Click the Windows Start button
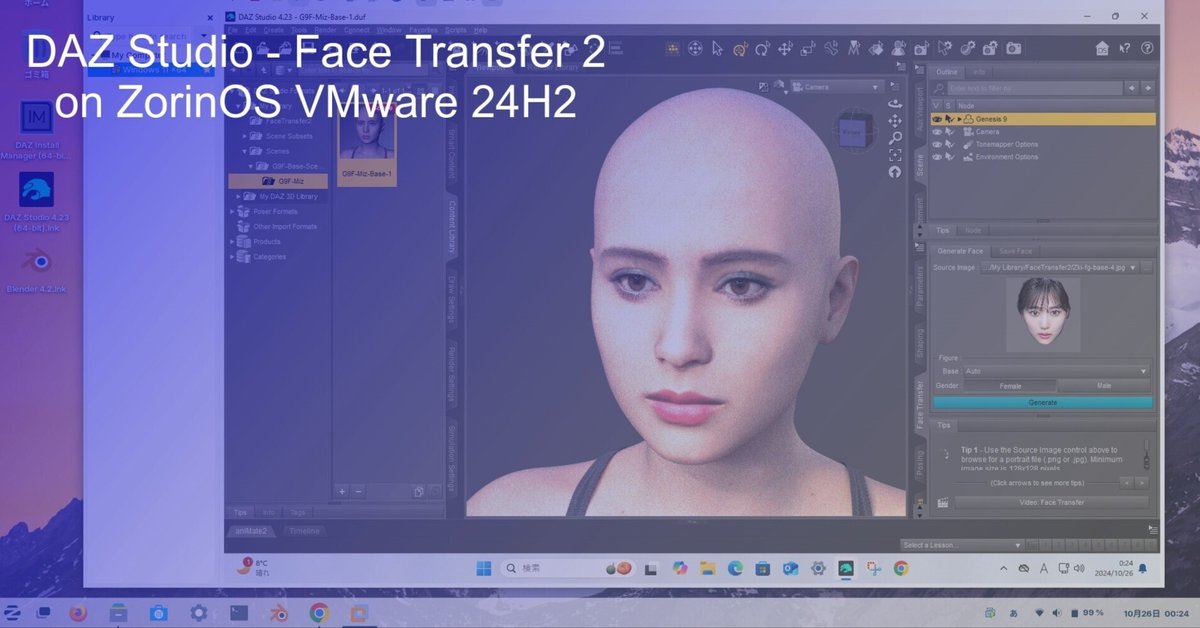This screenshot has height=628, width=1200. tap(484, 568)
